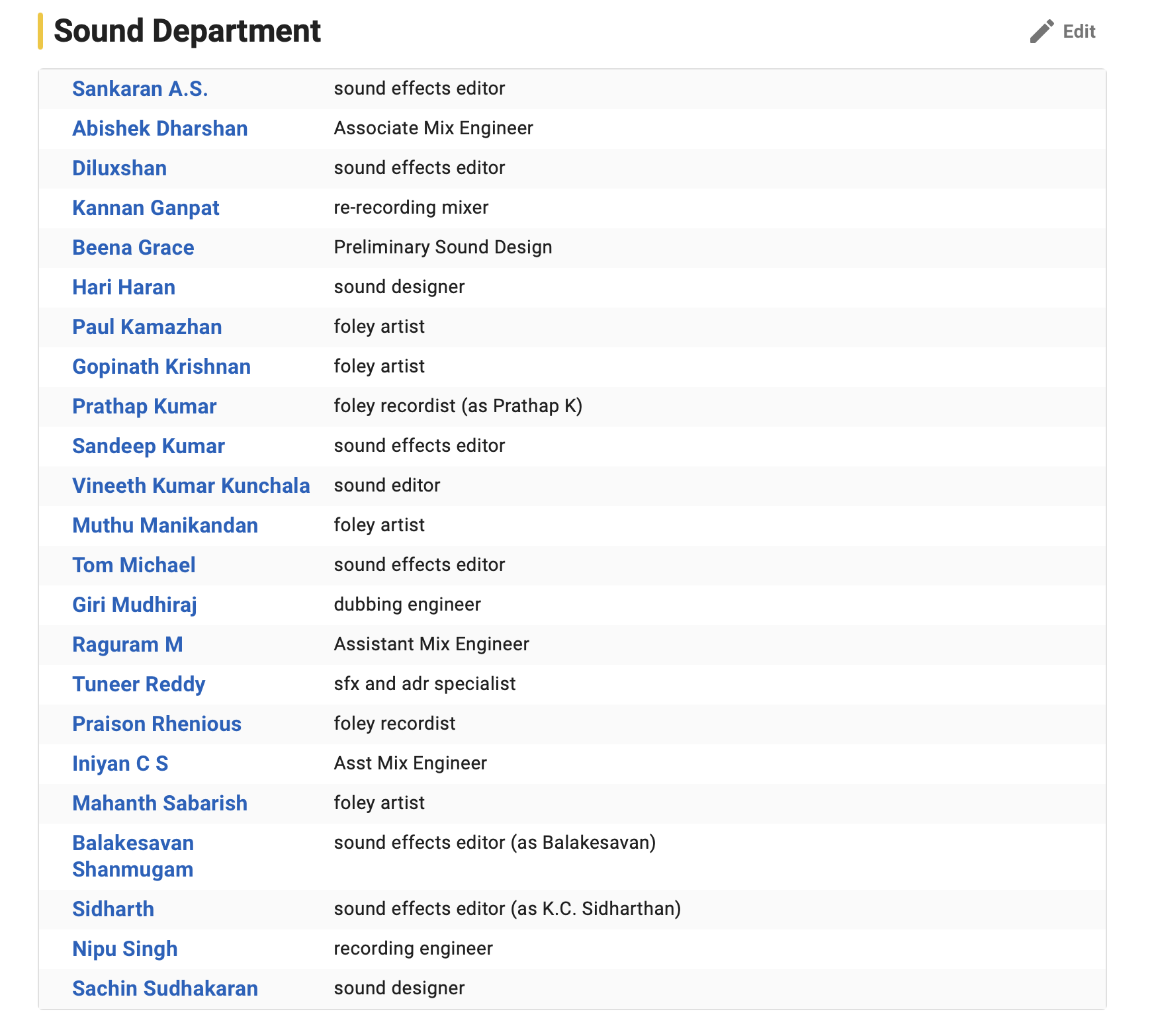The image size is (1156, 1036).
Task: Open Giri Mudhiraj profile
Action: (134, 605)
